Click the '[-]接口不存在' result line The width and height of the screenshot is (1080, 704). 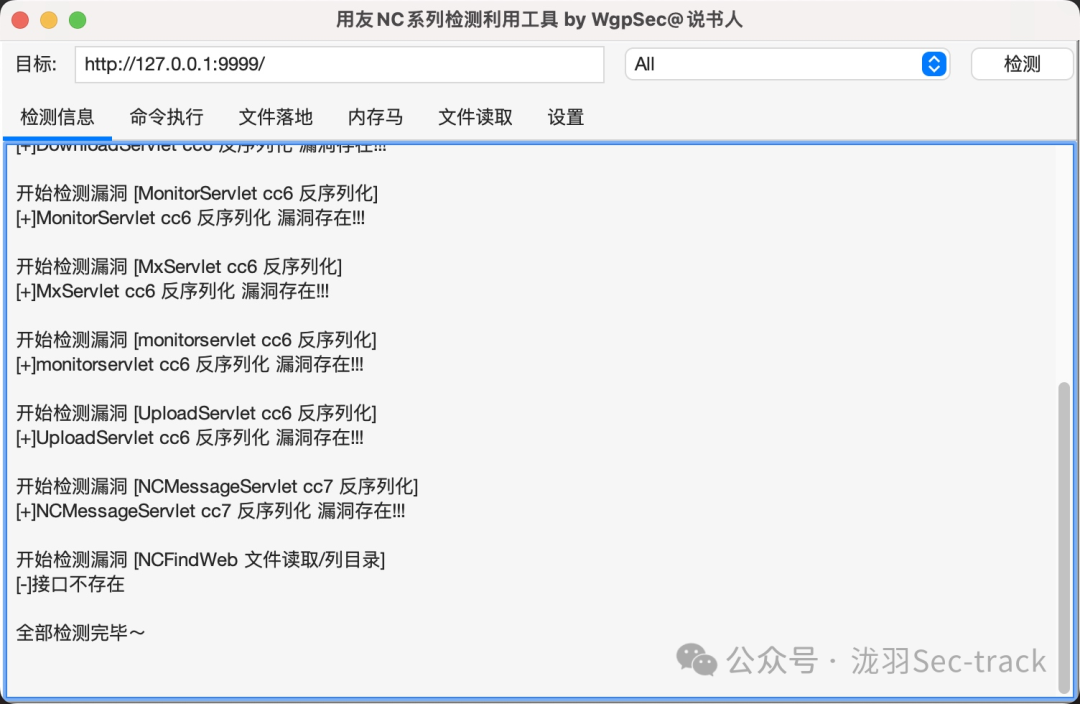(x=70, y=584)
